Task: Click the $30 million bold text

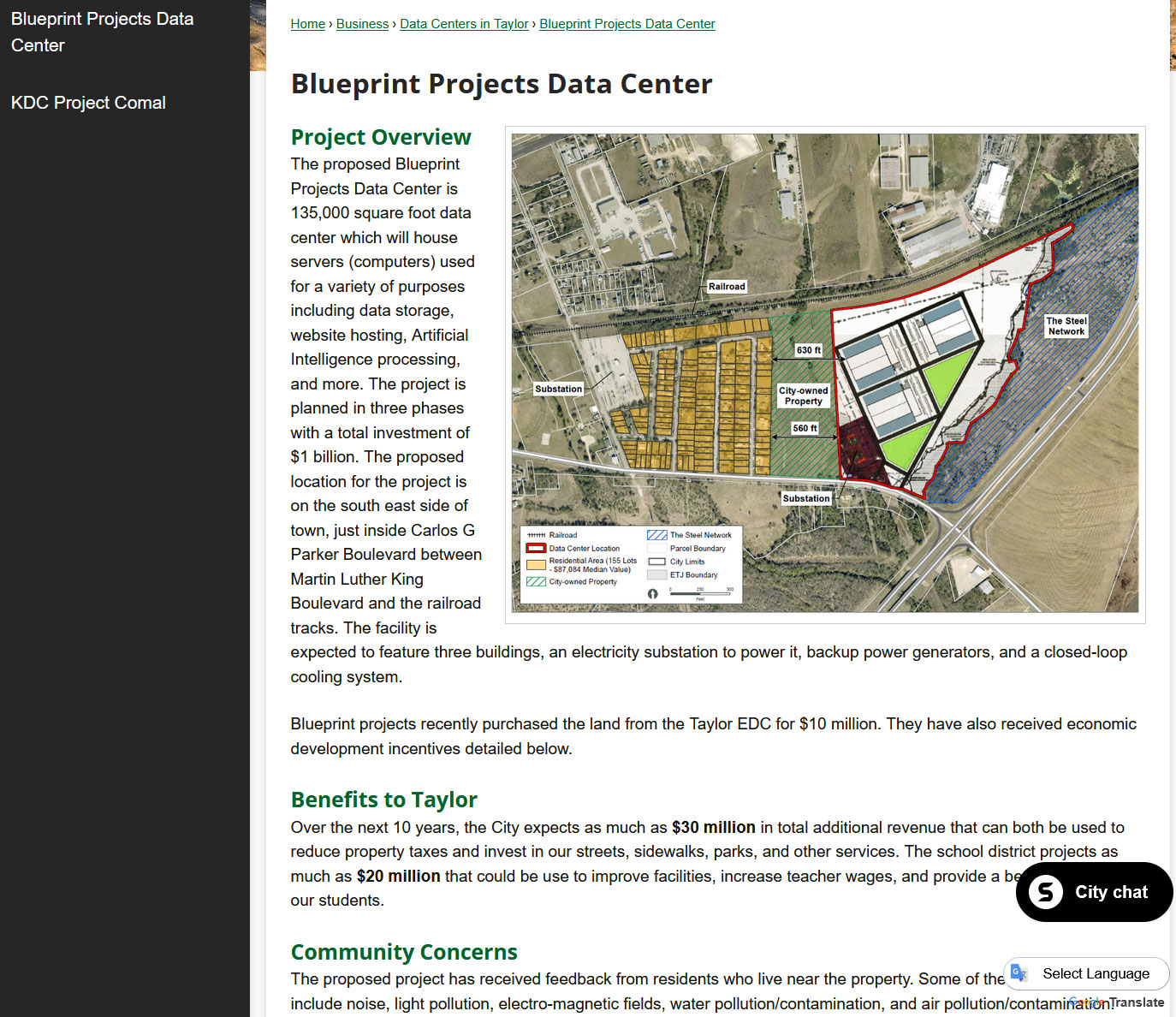Action: tap(714, 828)
